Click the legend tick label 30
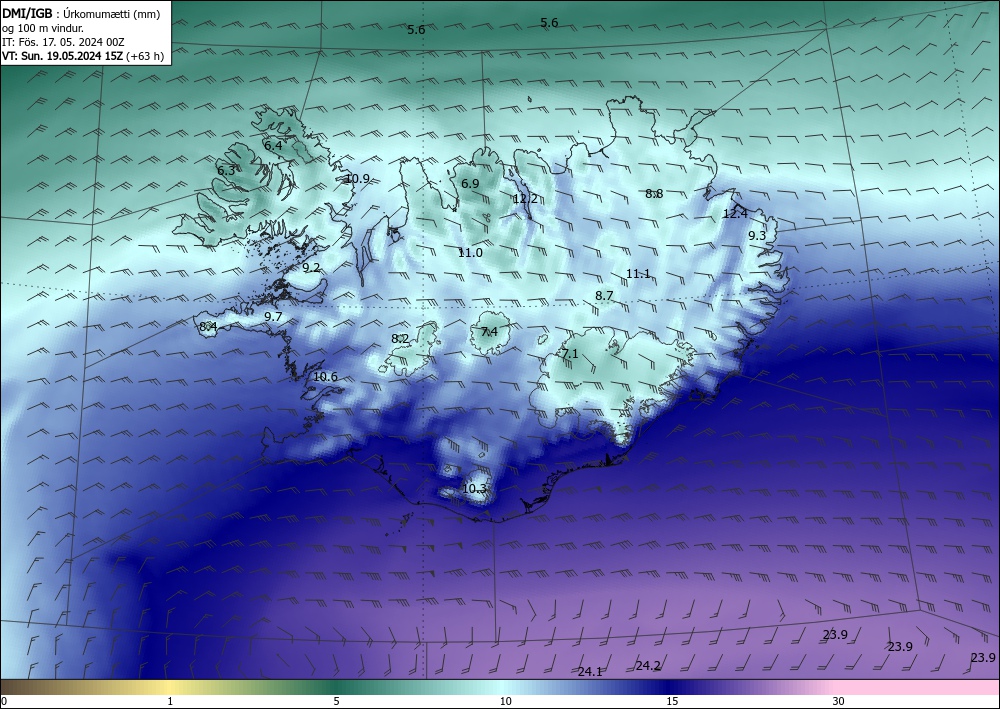The width and height of the screenshot is (1000, 709). [x=839, y=701]
